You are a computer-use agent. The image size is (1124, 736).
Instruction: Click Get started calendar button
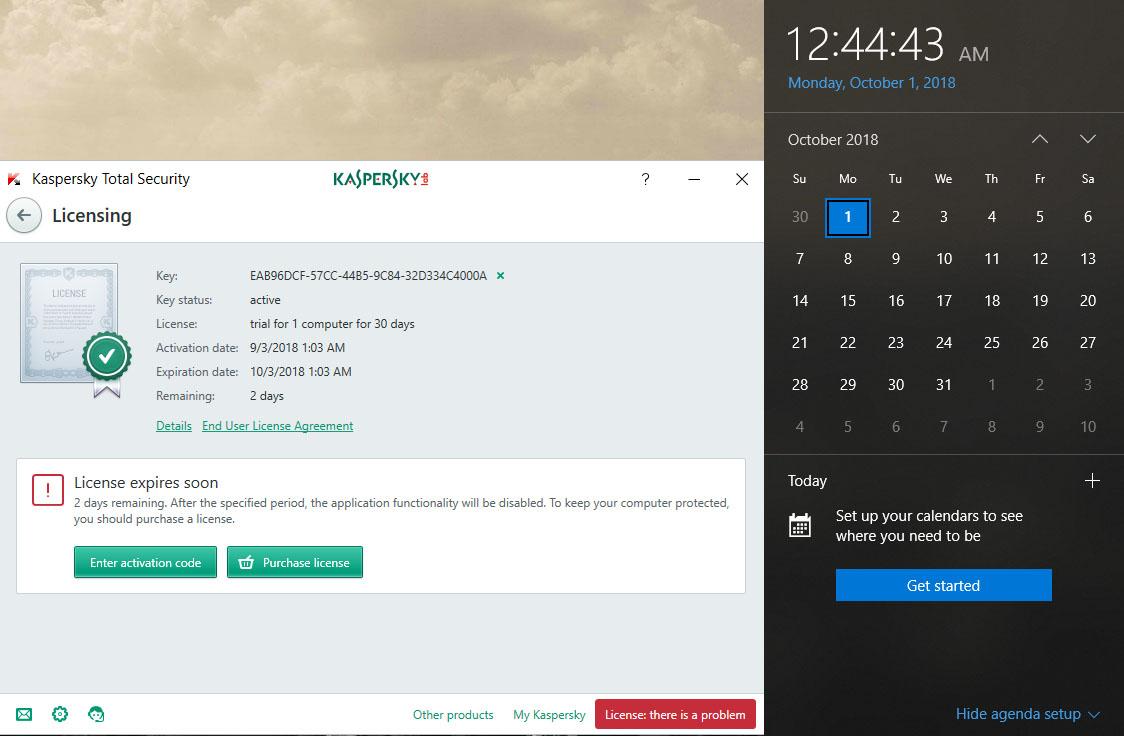pyautogui.click(x=943, y=586)
